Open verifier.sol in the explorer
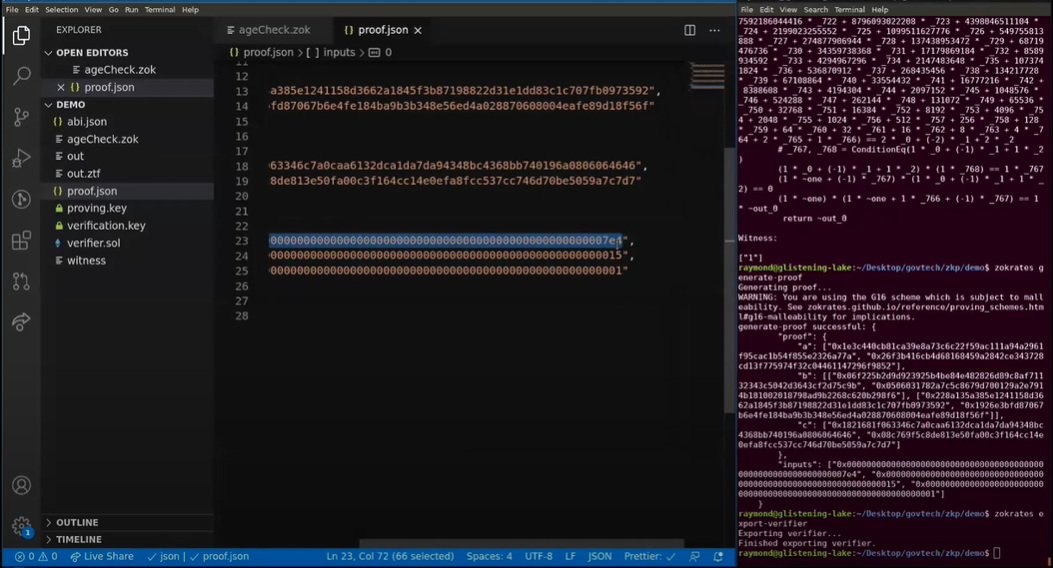The height and width of the screenshot is (568, 1053). (128, 243)
